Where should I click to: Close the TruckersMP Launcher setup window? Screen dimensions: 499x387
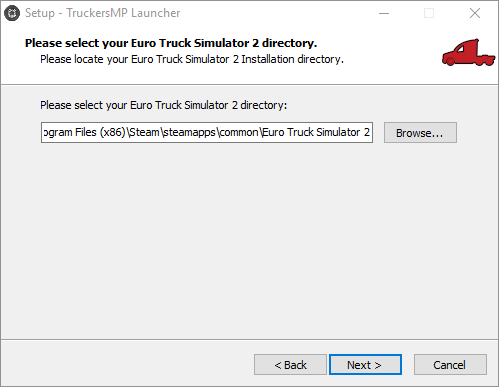point(475,13)
